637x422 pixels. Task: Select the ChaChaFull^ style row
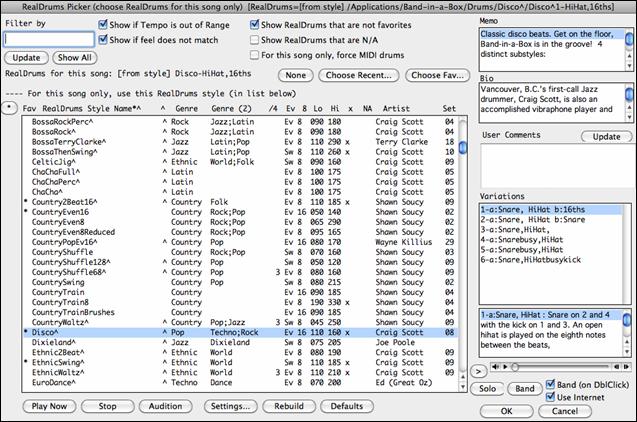coord(240,172)
